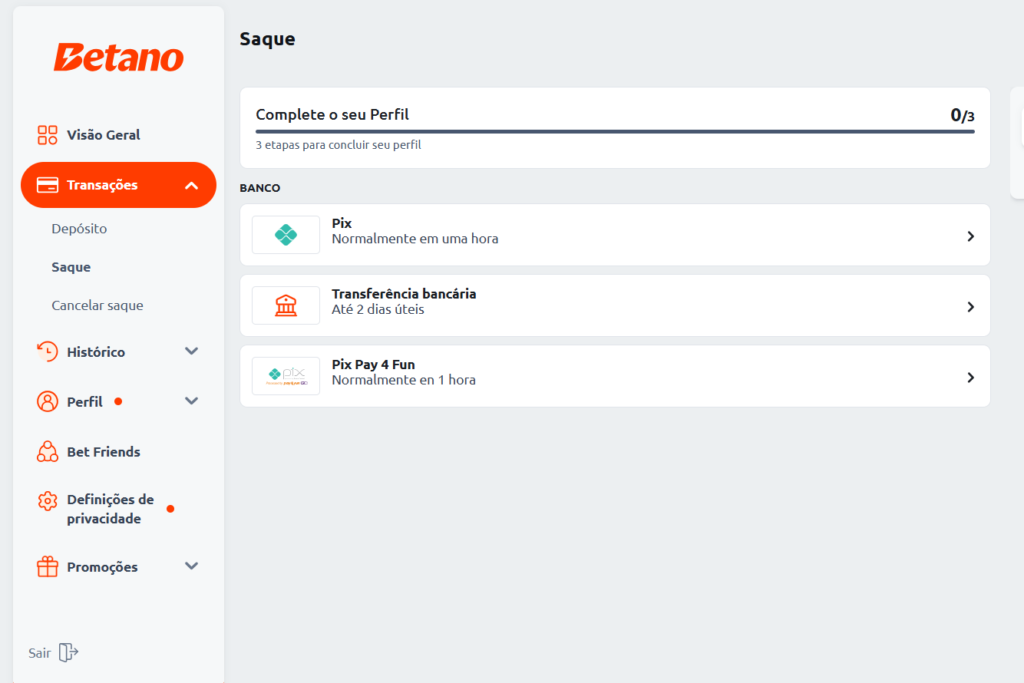
Task: Click the Visão Geral grid icon
Action: [47, 135]
